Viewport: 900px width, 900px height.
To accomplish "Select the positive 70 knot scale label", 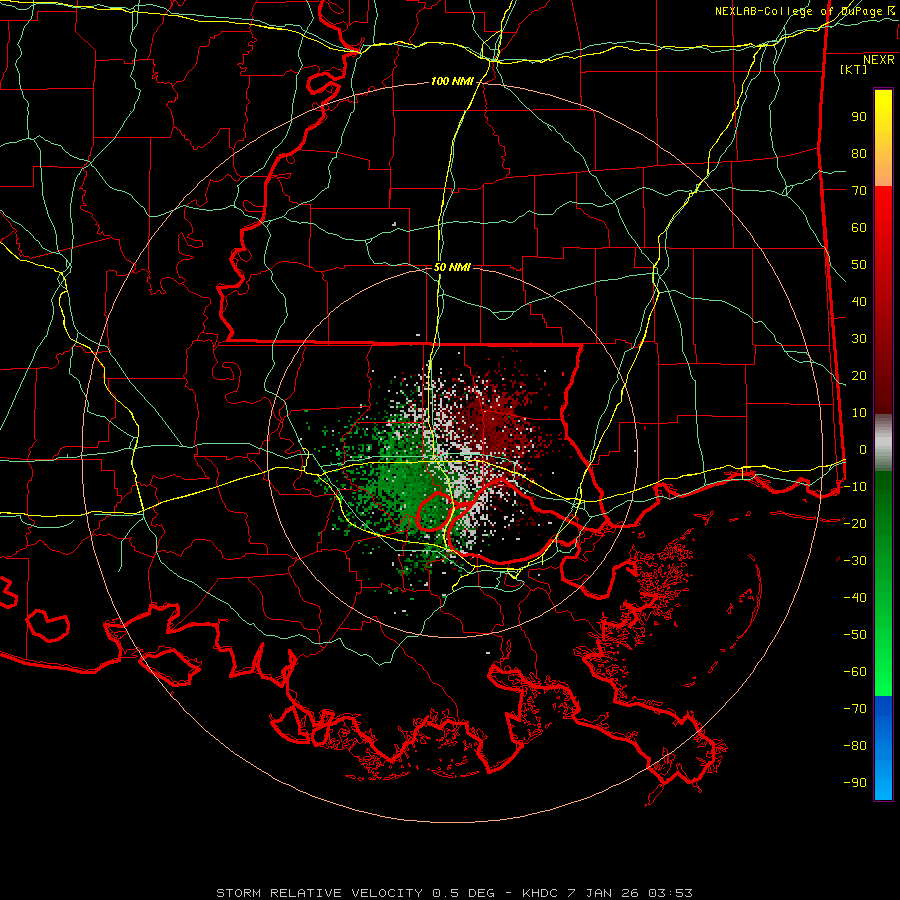I will (x=859, y=191).
